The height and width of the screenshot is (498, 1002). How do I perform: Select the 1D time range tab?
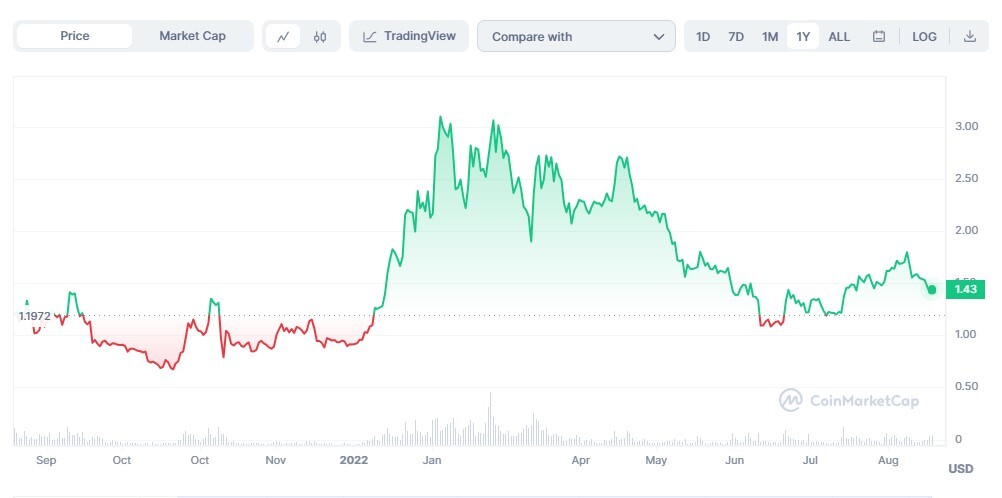[x=702, y=36]
